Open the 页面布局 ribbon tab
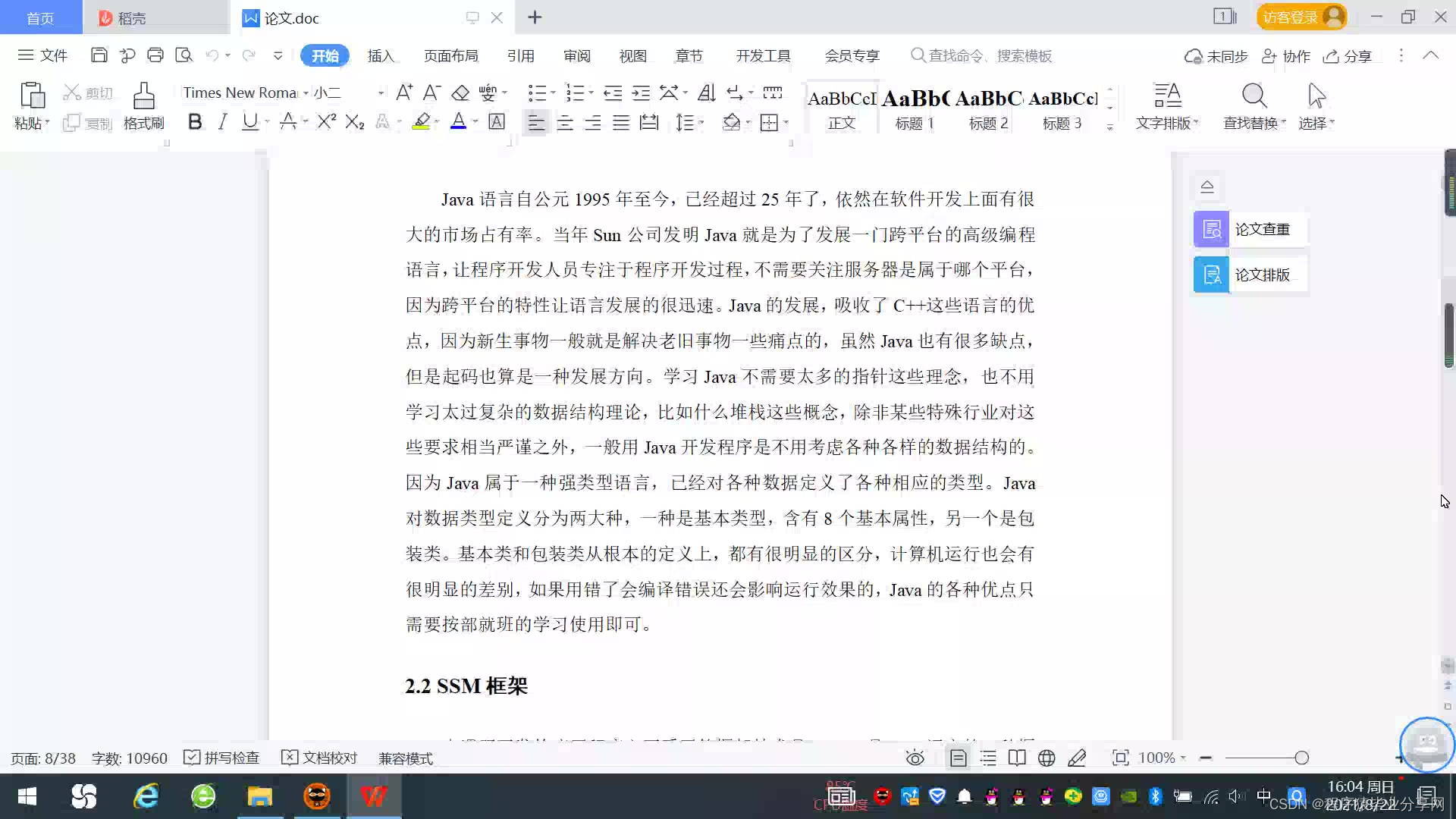The height and width of the screenshot is (819, 1456). (x=450, y=55)
